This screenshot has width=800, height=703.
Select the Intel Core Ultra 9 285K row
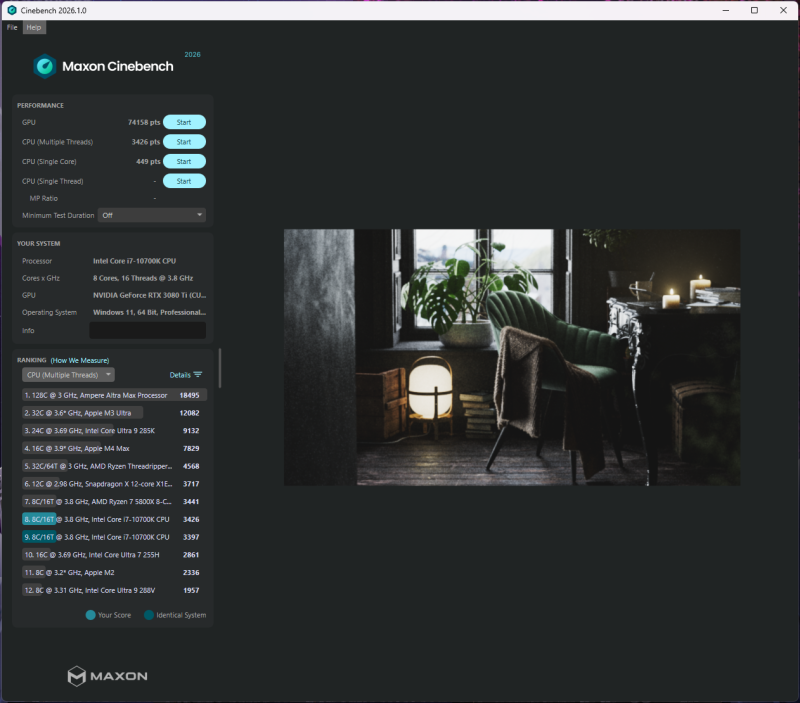[114, 431]
